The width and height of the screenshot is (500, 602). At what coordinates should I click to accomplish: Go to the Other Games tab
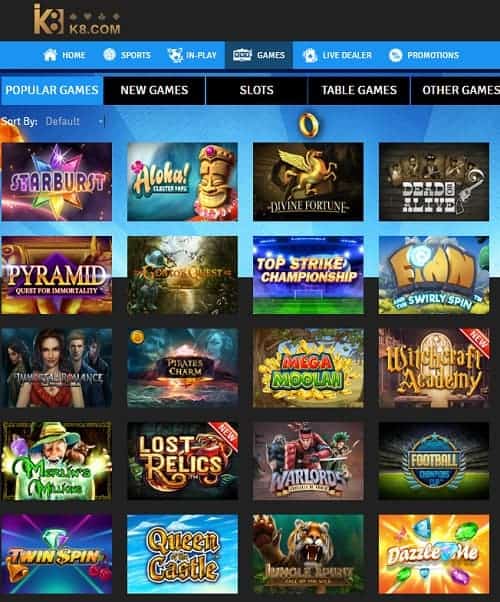click(x=455, y=90)
